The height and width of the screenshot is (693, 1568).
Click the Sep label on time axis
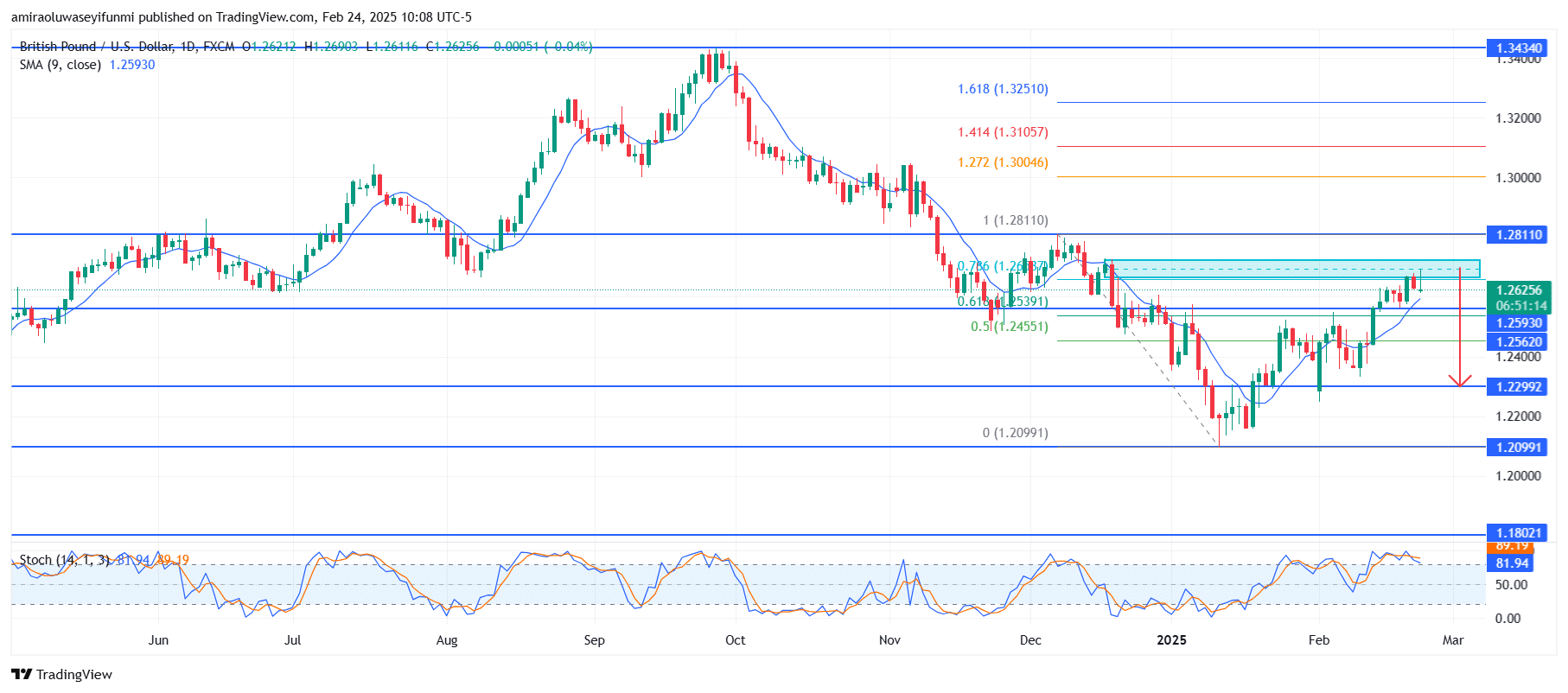click(595, 640)
